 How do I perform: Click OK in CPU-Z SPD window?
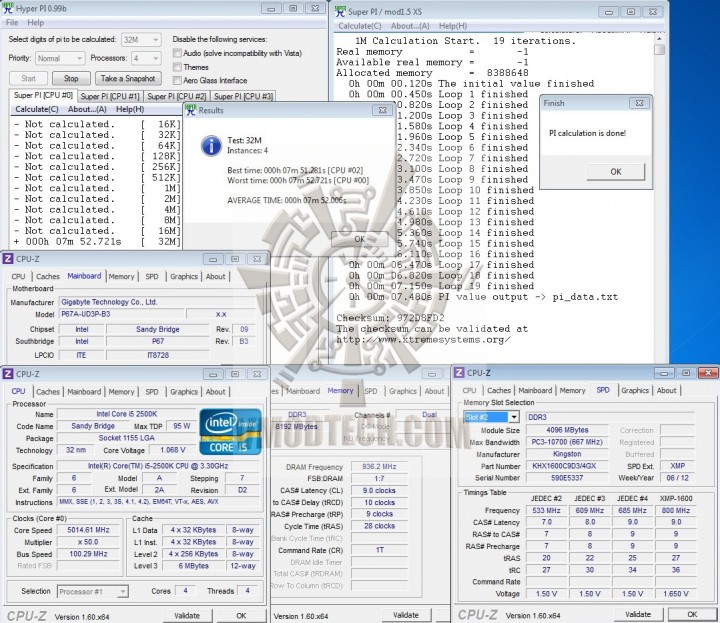point(692,614)
